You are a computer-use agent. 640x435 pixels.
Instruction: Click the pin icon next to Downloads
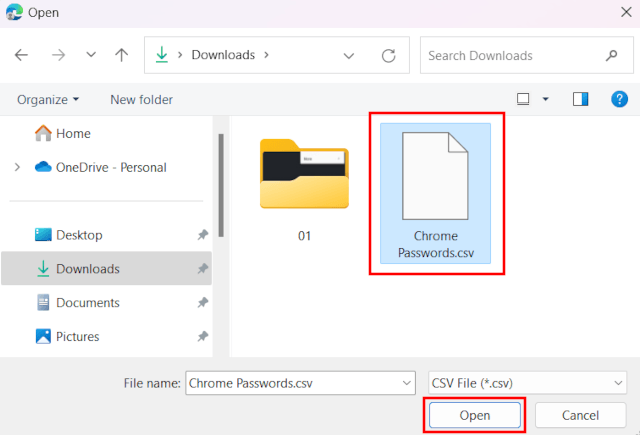(203, 269)
